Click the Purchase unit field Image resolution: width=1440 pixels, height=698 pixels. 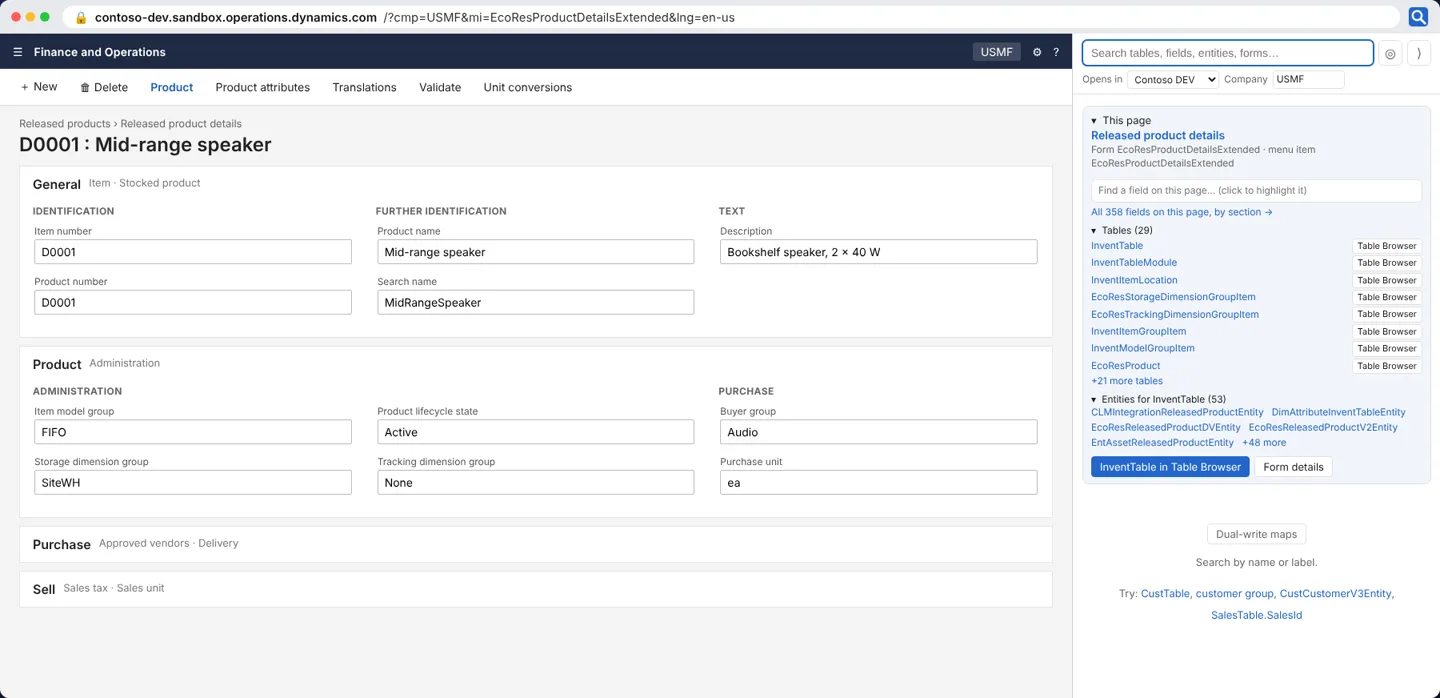(x=878, y=482)
